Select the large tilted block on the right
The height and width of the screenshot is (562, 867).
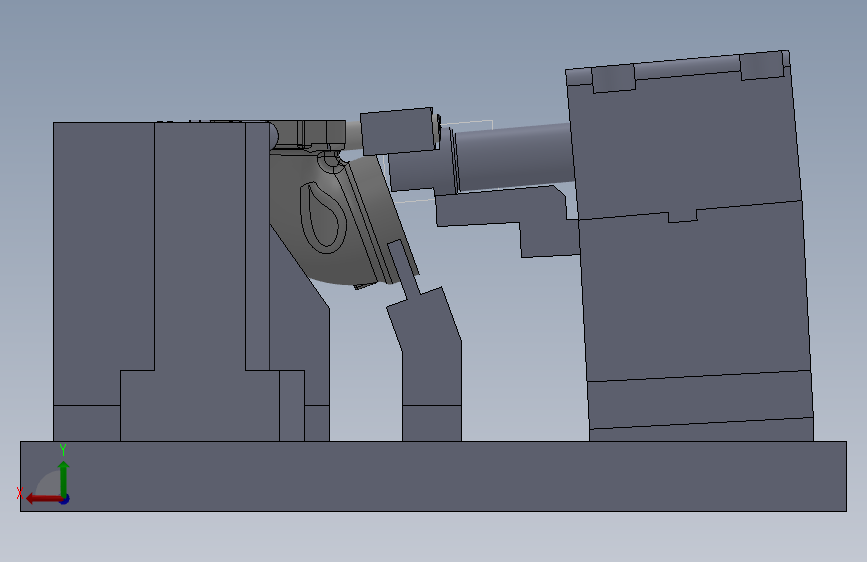690,246
